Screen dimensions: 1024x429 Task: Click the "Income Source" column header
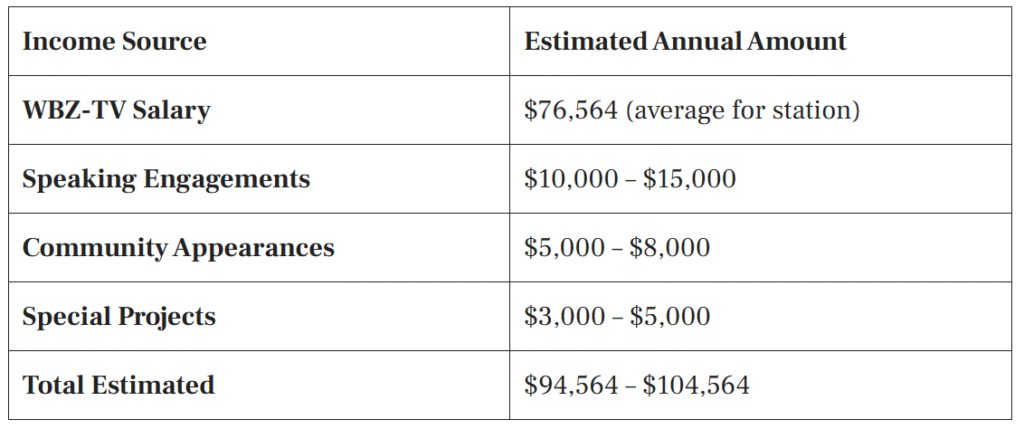pos(114,42)
